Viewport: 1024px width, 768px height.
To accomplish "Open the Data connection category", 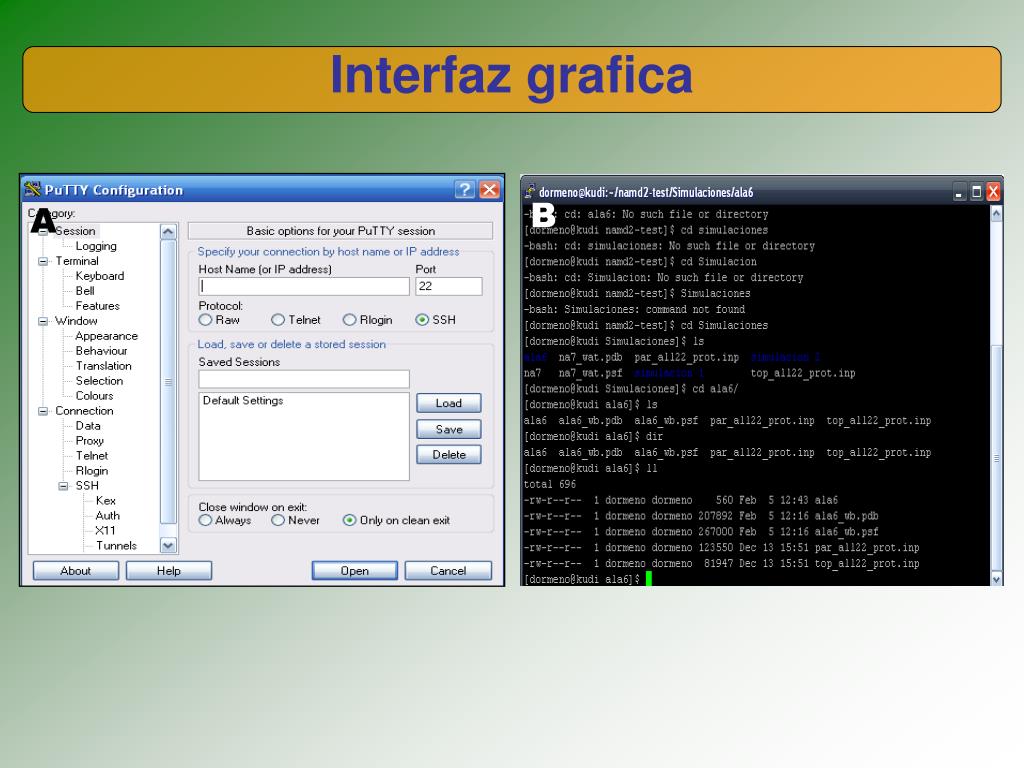I will pos(88,426).
